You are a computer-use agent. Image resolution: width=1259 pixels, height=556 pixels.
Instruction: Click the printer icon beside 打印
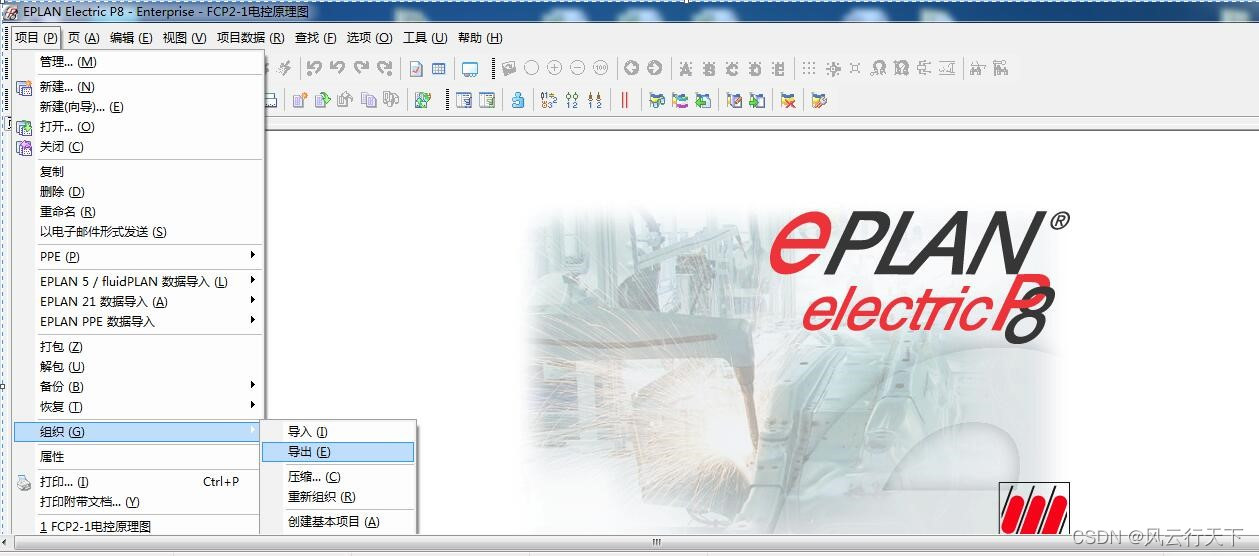[24, 482]
